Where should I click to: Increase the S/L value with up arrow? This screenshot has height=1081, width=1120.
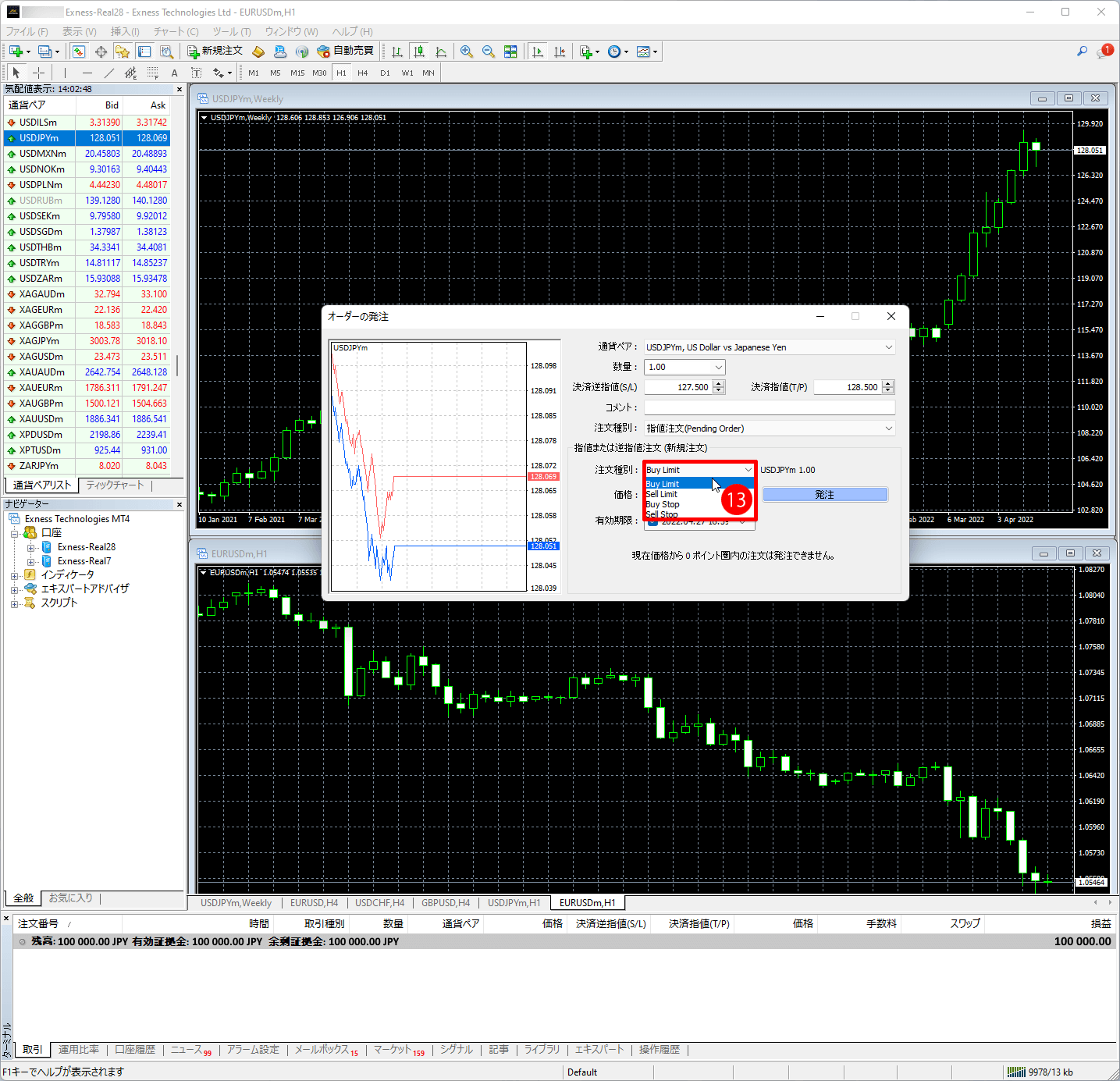tap(719, 383)
